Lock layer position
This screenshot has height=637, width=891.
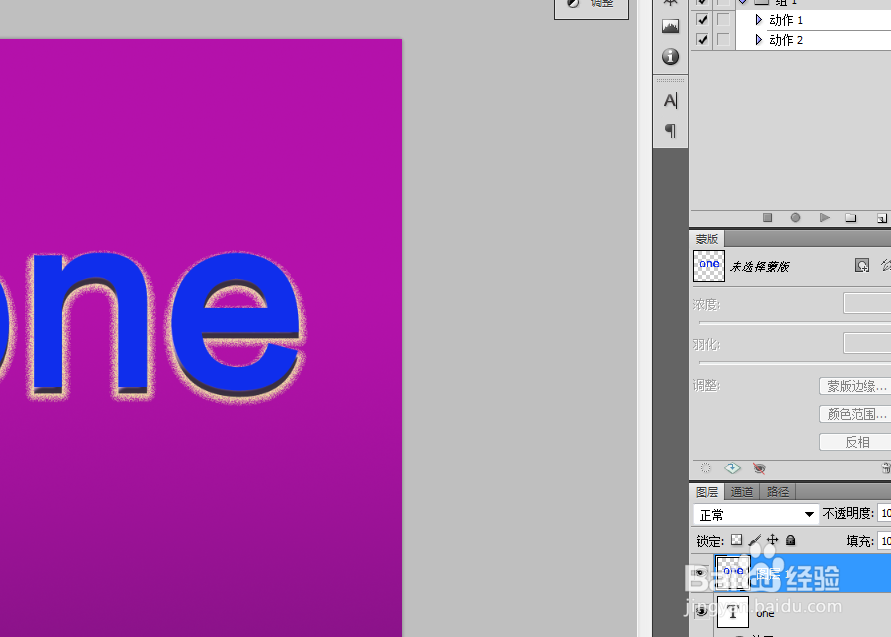[x=772, y=540]
